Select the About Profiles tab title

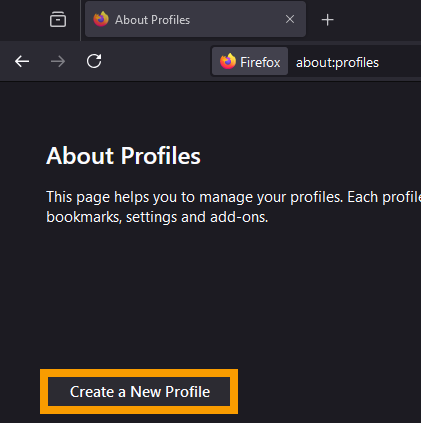(152, 20)
